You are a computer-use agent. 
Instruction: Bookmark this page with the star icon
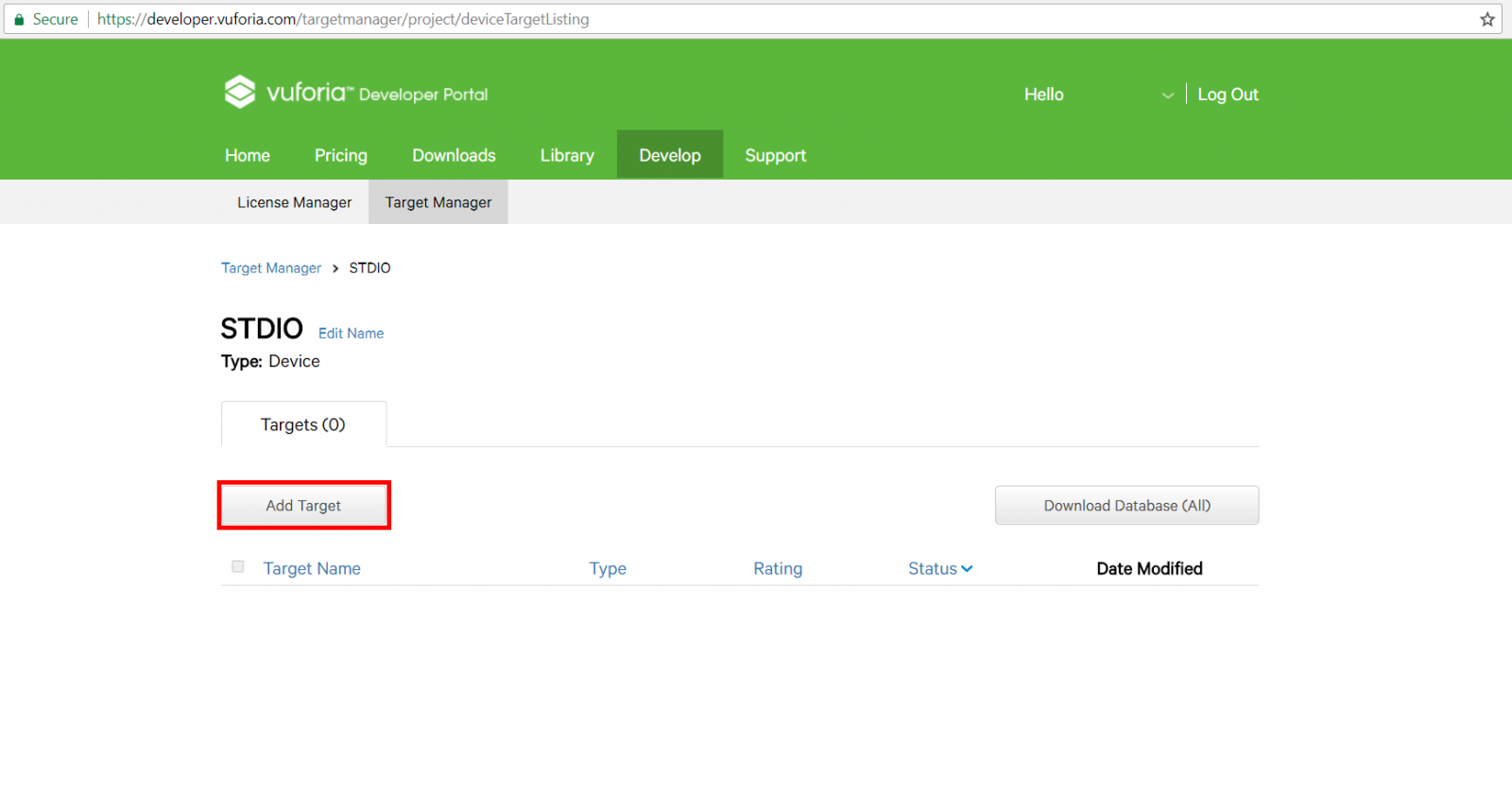pos(1487,19)
